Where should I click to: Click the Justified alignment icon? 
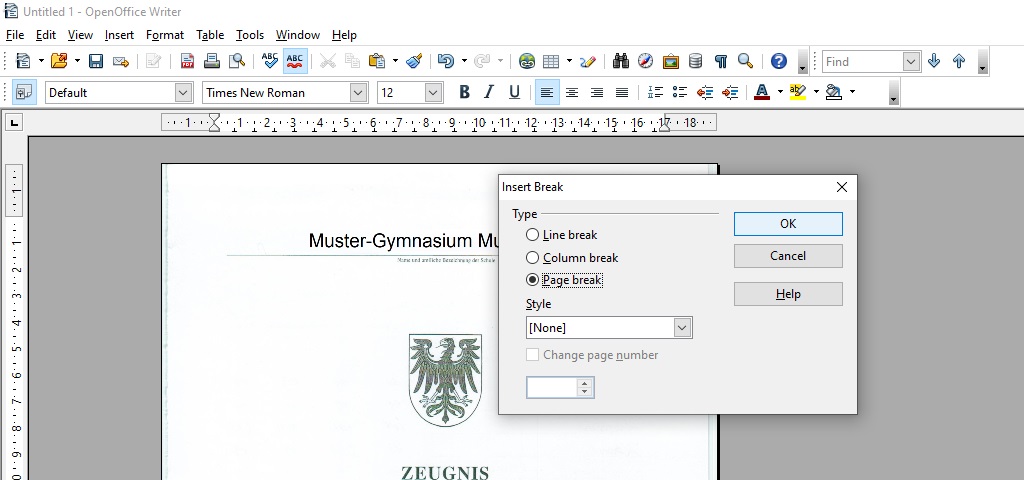[x=622, y=92]
